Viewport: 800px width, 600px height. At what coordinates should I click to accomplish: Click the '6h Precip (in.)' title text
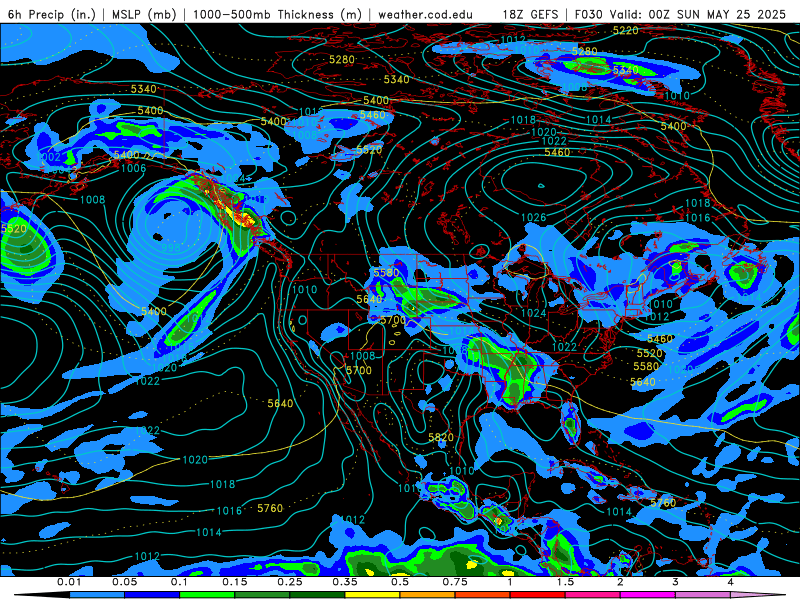52,14
